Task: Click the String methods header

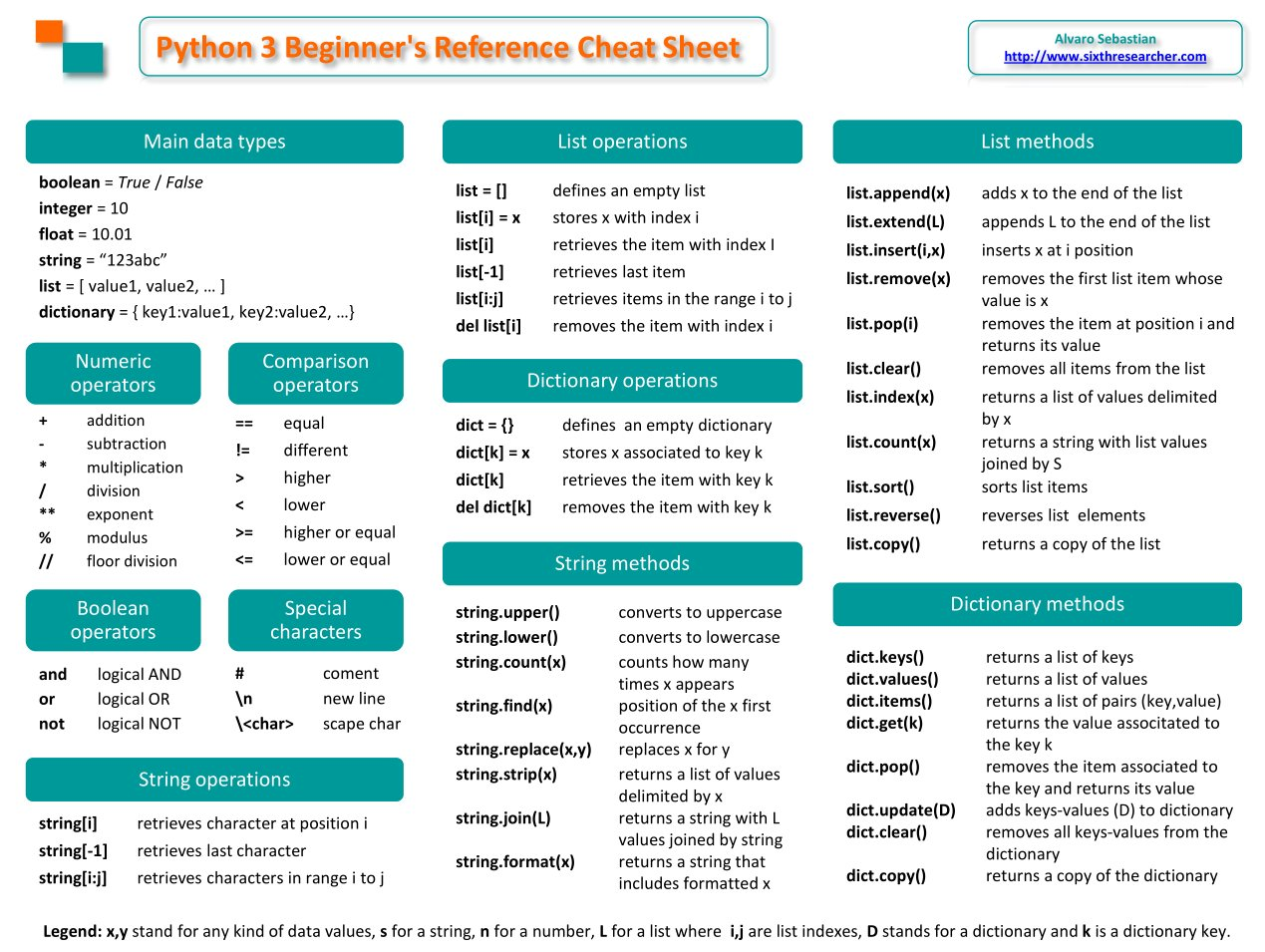Action: 622,563
